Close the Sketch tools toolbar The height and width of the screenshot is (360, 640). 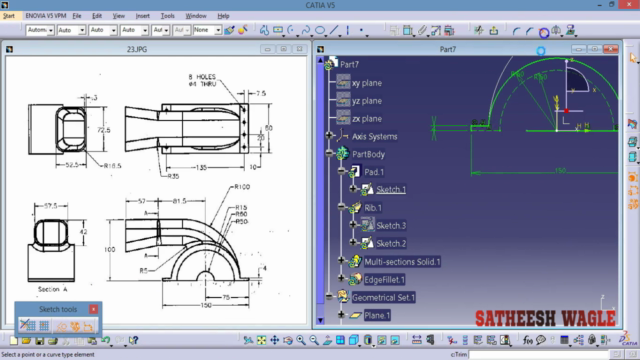93,309
